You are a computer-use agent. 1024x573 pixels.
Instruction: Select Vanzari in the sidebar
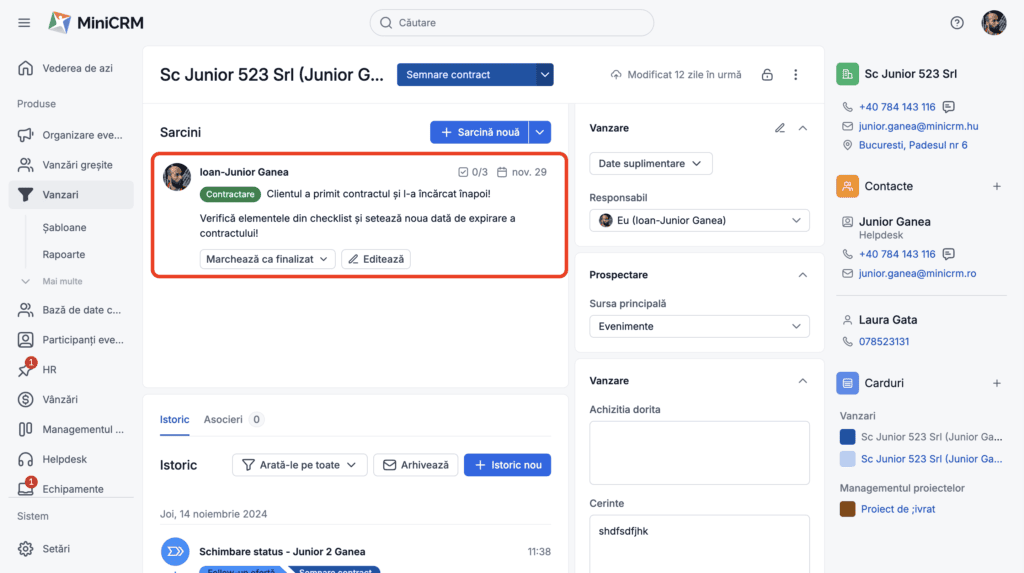[71, 195]
